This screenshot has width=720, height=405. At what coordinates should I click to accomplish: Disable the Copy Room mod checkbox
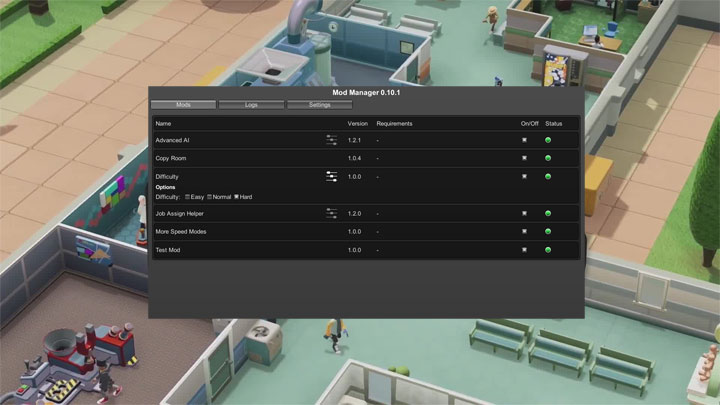pyautogui.click(x=524, y=158)
